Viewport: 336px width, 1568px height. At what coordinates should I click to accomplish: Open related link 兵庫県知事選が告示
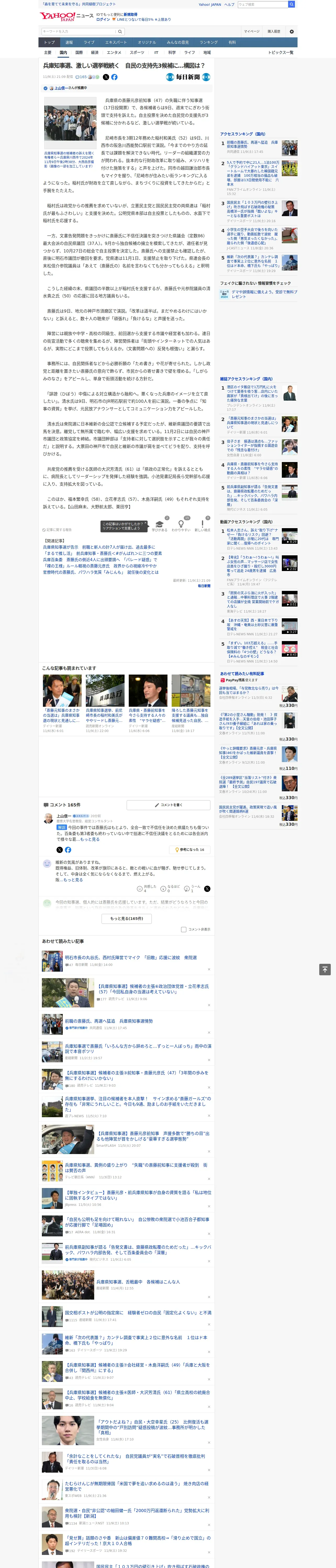[x=99, y=547]
